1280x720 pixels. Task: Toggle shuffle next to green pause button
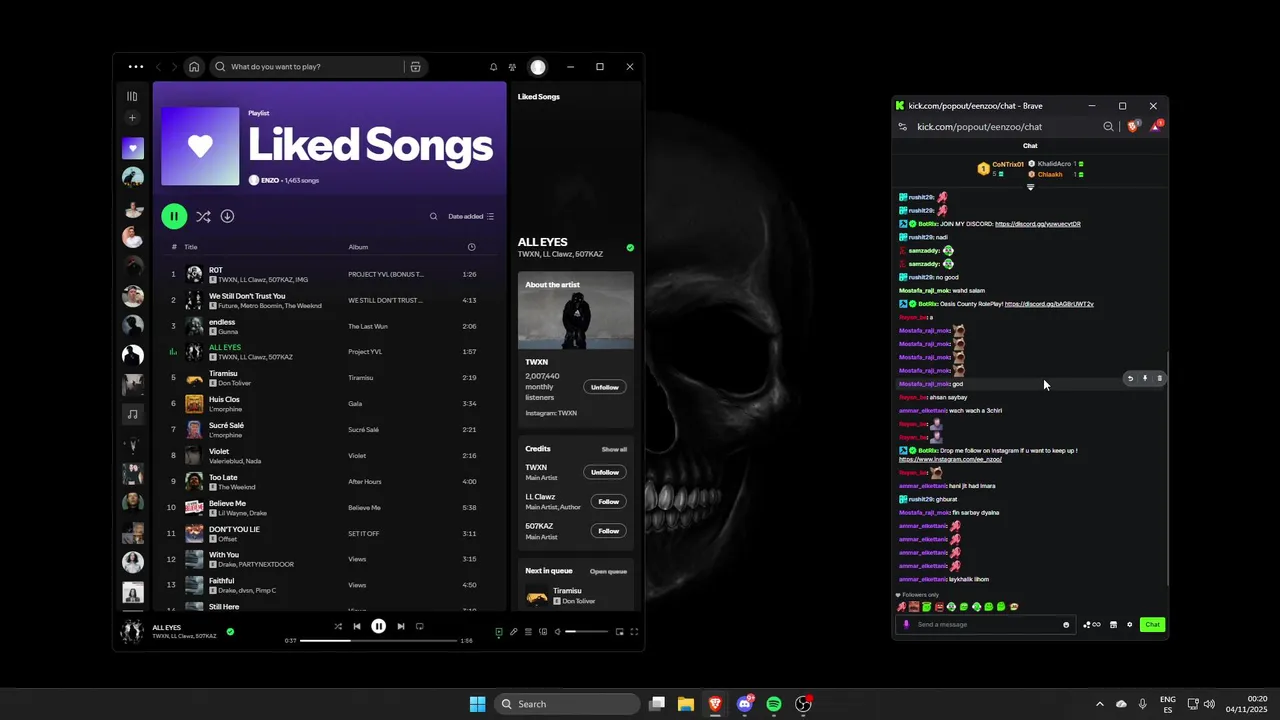203,216
